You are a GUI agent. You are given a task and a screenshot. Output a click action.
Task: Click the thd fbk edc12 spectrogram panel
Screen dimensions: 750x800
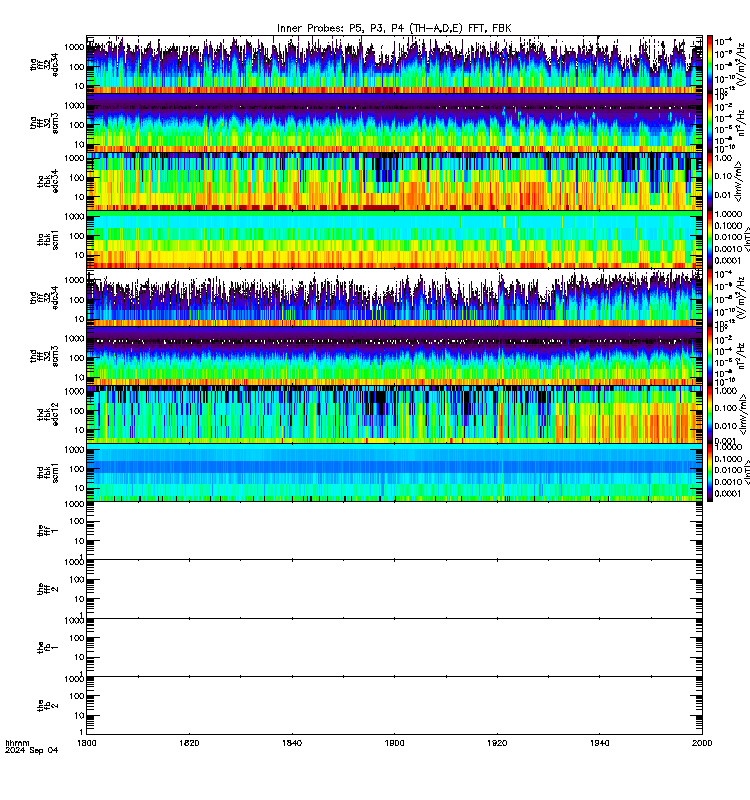tap(394, 414)
